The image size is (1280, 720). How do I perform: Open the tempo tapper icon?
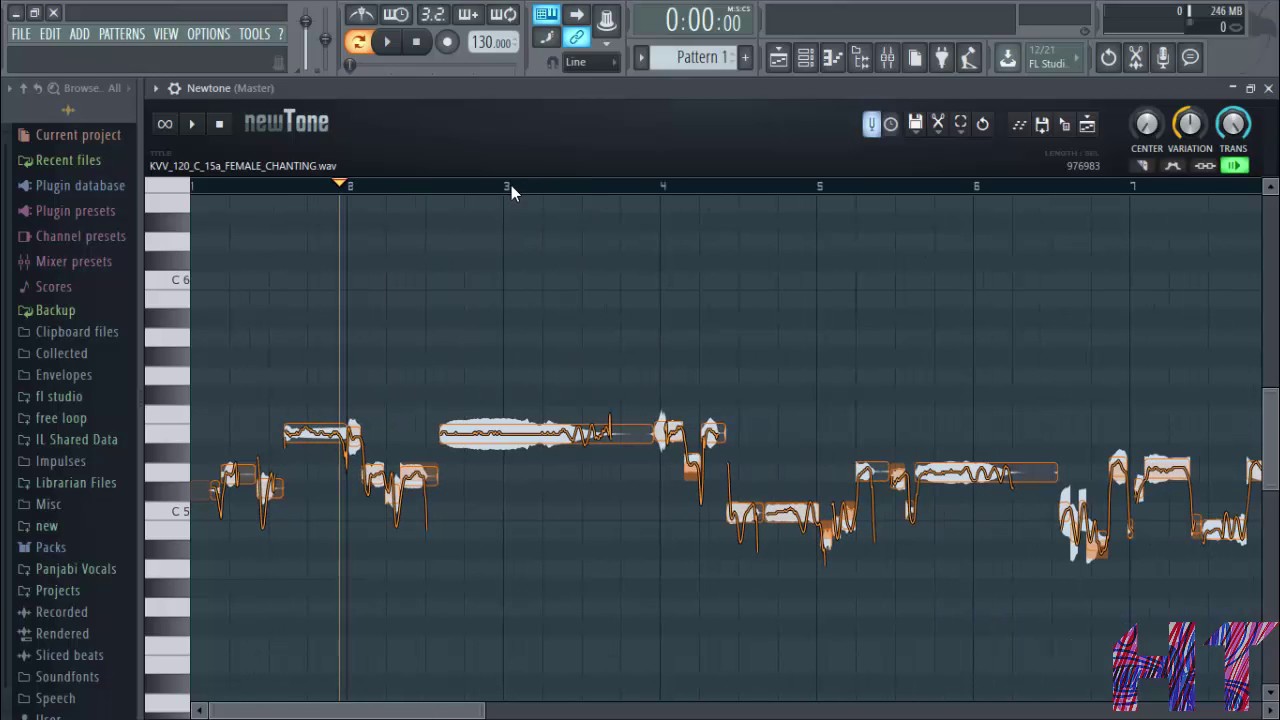(x=969, y=58)
